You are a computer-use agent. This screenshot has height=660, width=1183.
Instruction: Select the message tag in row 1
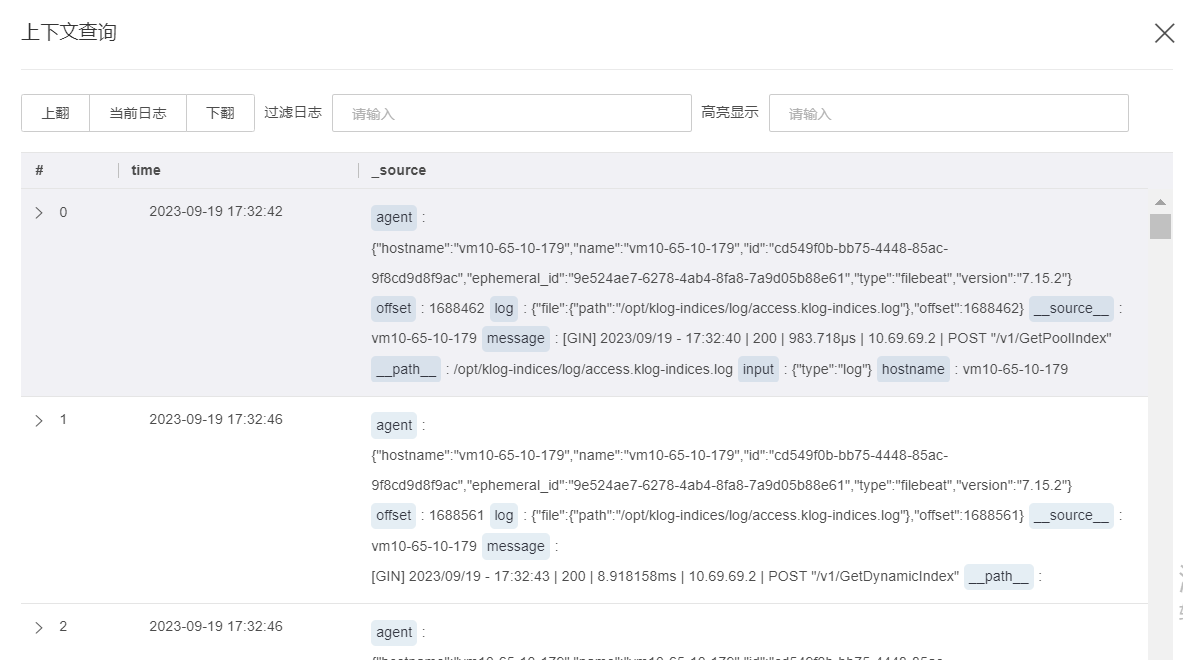coord(515,546)
